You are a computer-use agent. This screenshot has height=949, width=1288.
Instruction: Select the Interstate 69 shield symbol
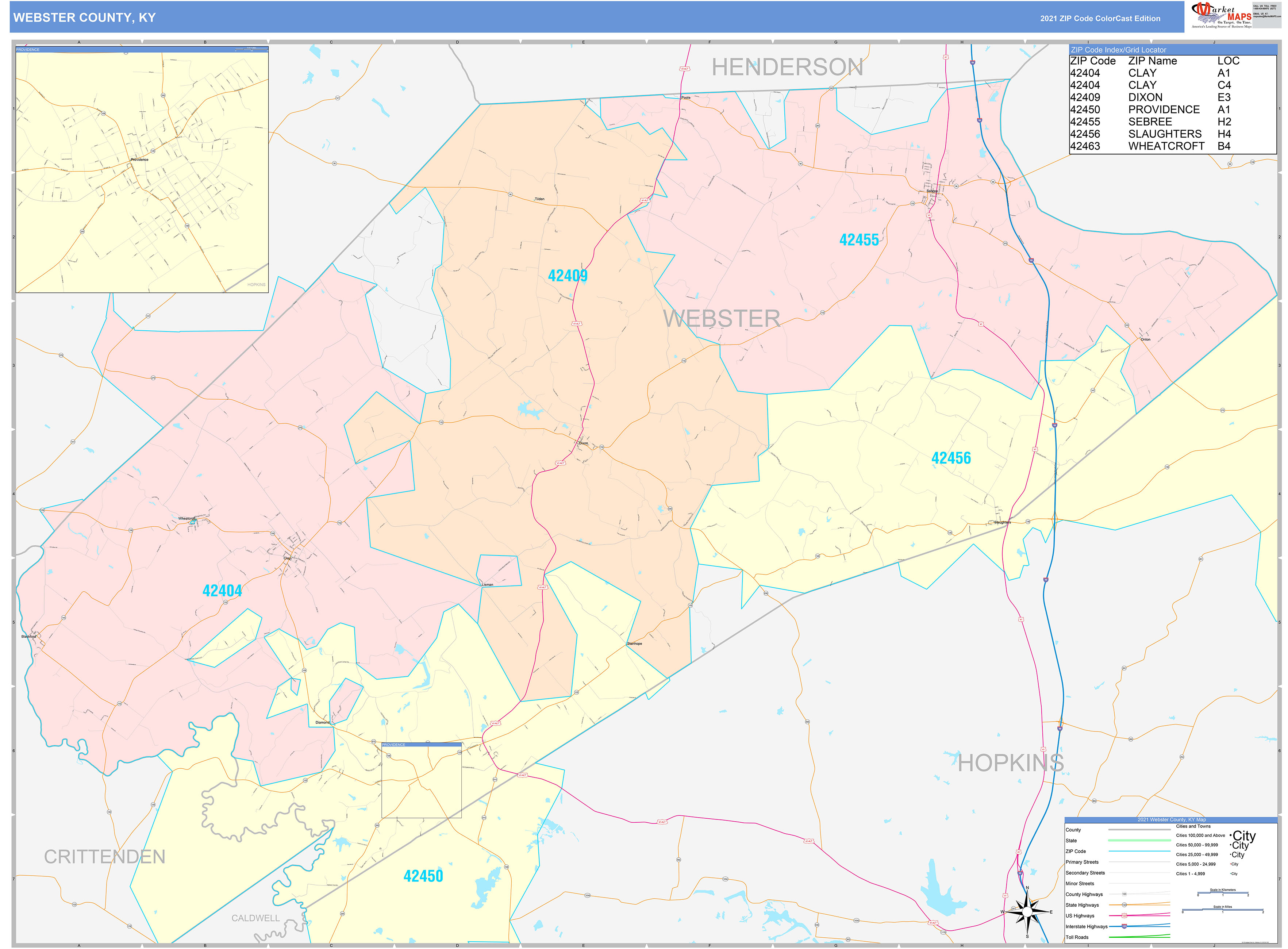tap(973, 63)
